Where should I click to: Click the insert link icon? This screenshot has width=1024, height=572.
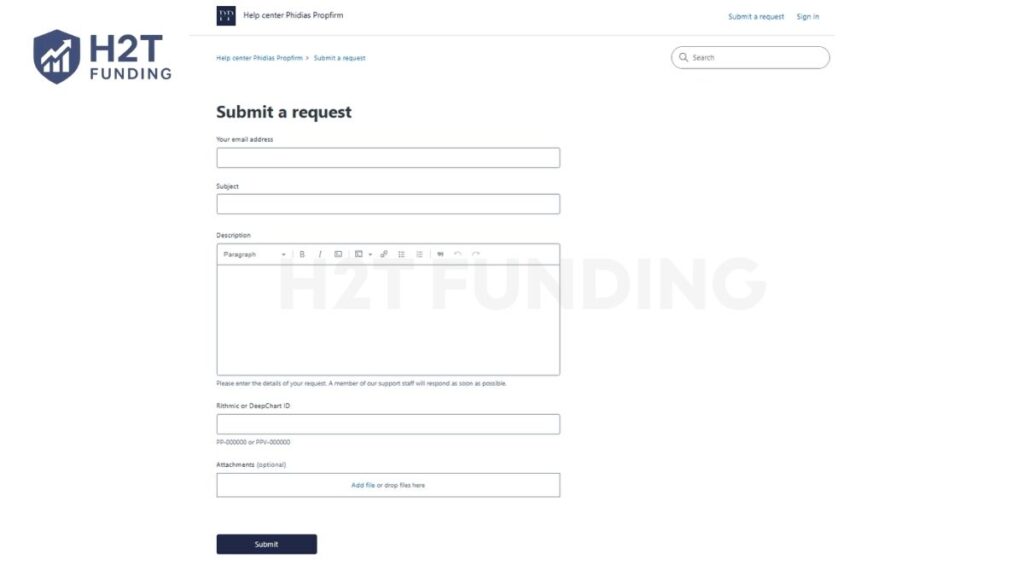[384, 254]
